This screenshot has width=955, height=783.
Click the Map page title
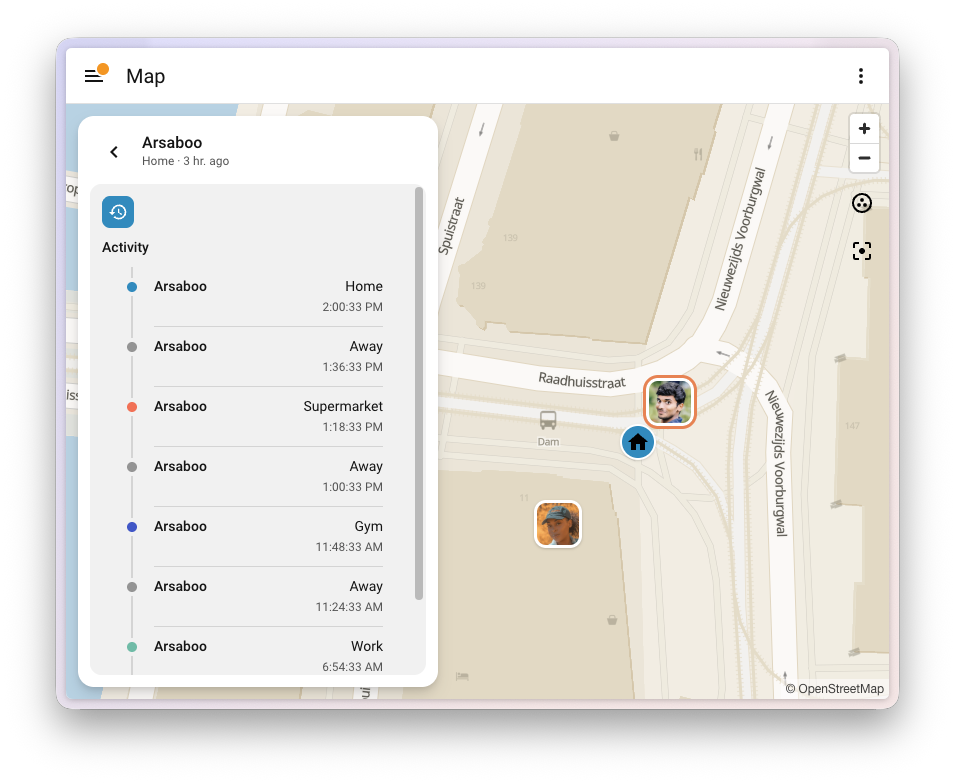pyautogui.click(x=146, y=76)
